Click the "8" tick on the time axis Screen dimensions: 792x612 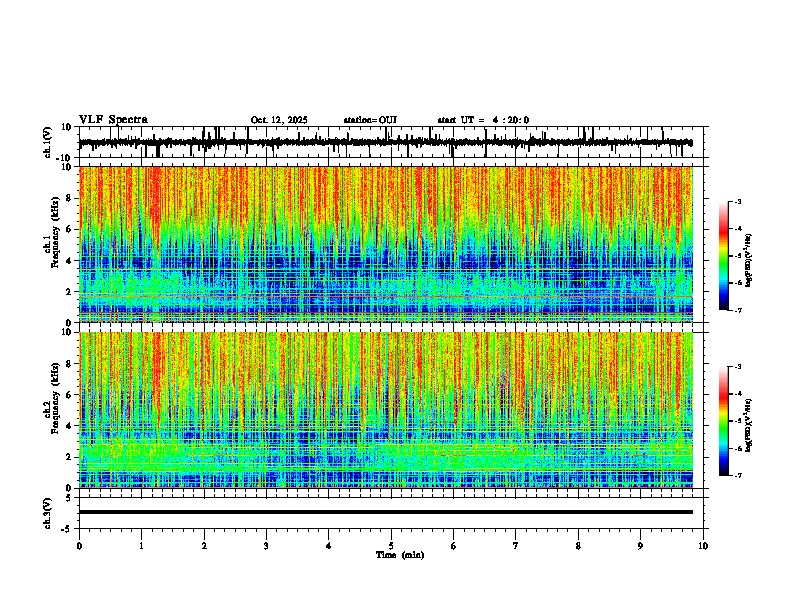click(578, 546)
